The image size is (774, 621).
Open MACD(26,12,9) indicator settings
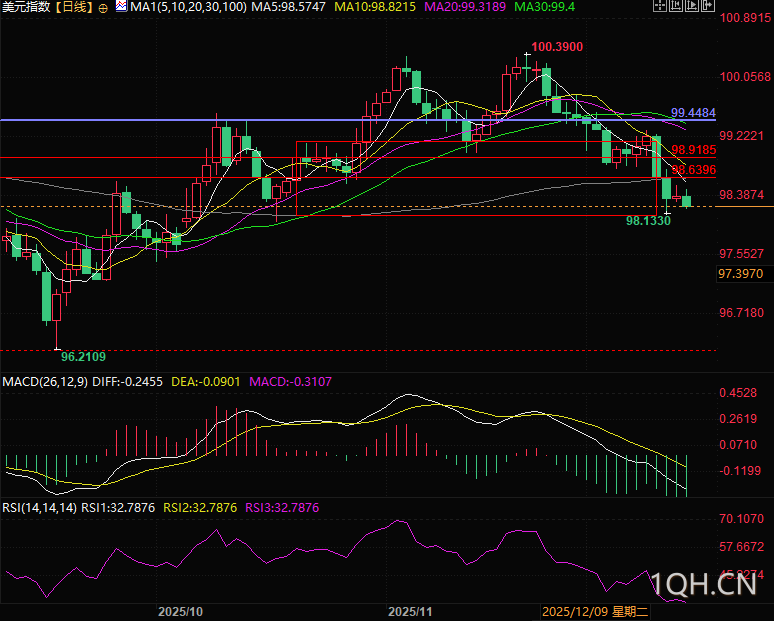[45, 382]
